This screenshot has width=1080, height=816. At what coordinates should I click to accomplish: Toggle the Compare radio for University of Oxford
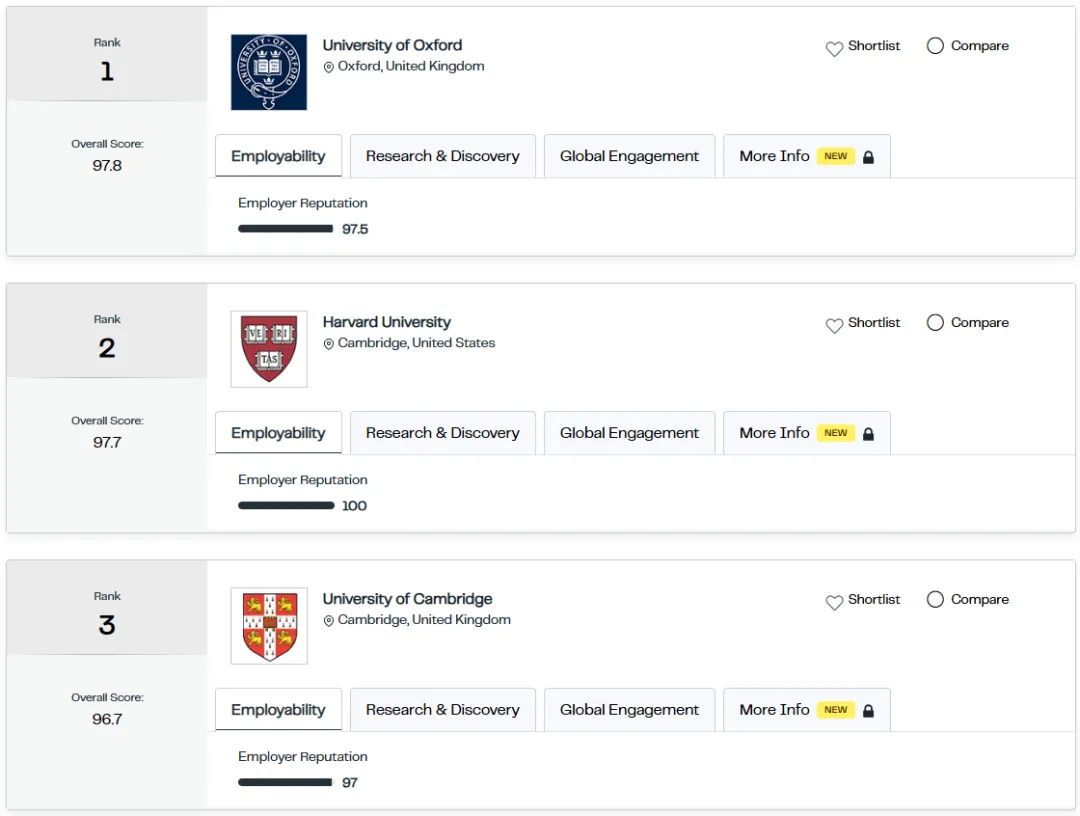(x=935, y=46)
